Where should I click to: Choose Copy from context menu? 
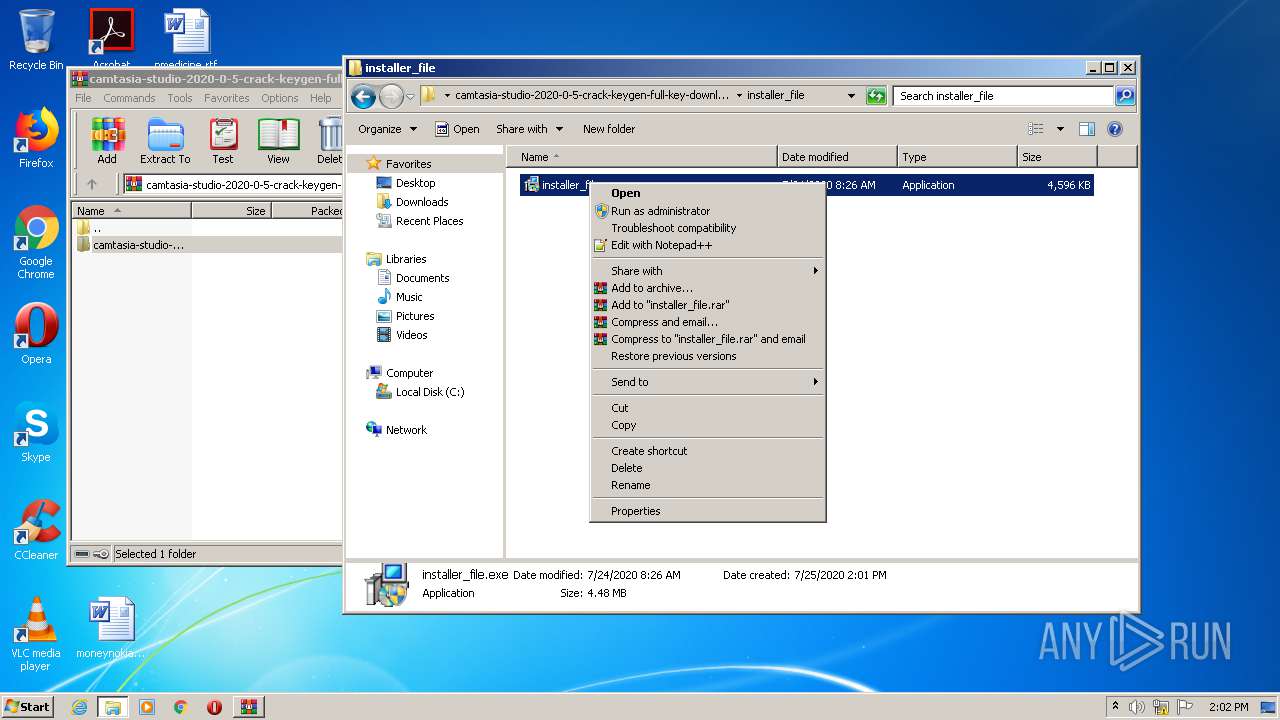click(x=707, y=425)
